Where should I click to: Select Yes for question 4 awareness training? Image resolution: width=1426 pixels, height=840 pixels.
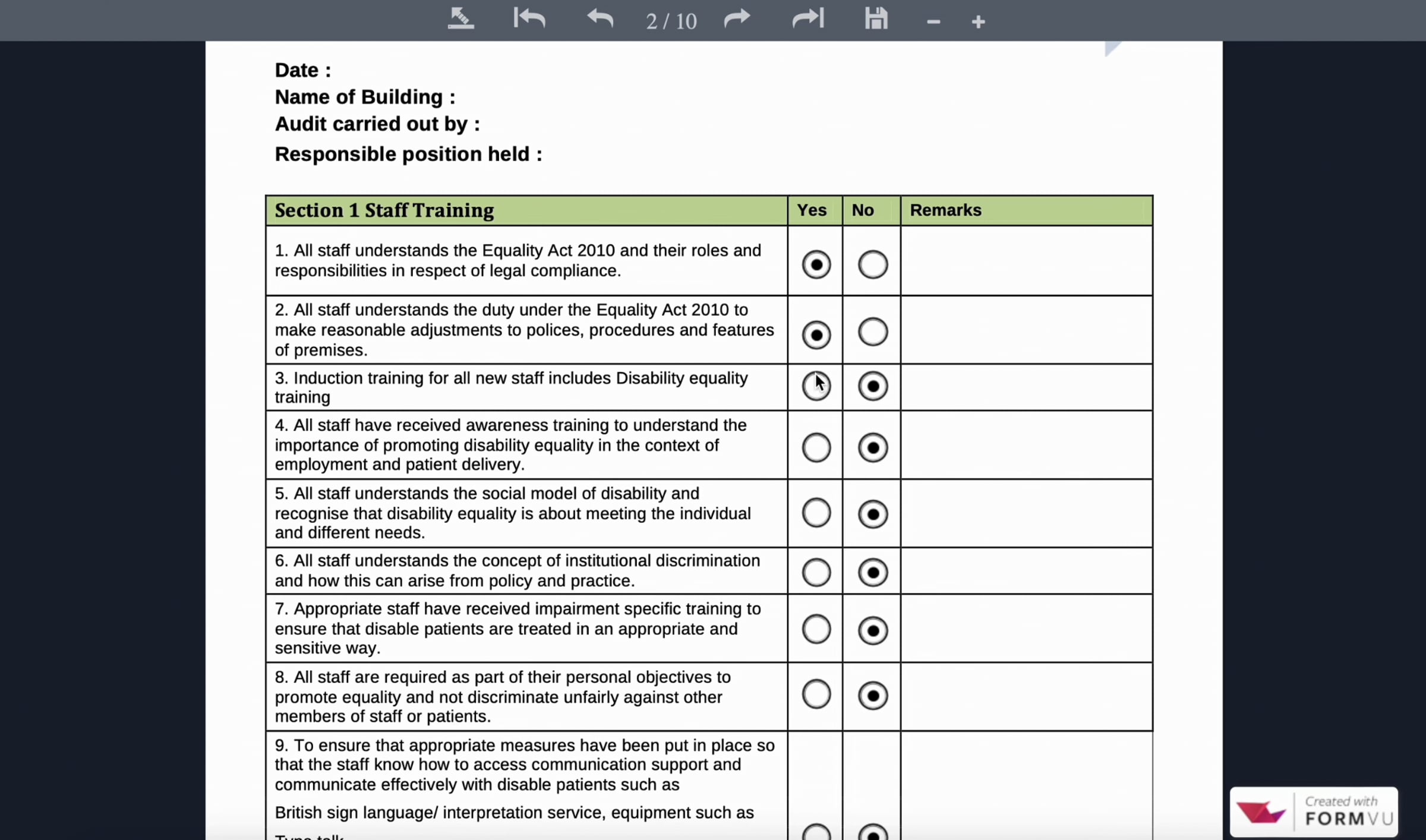[816, 447]
